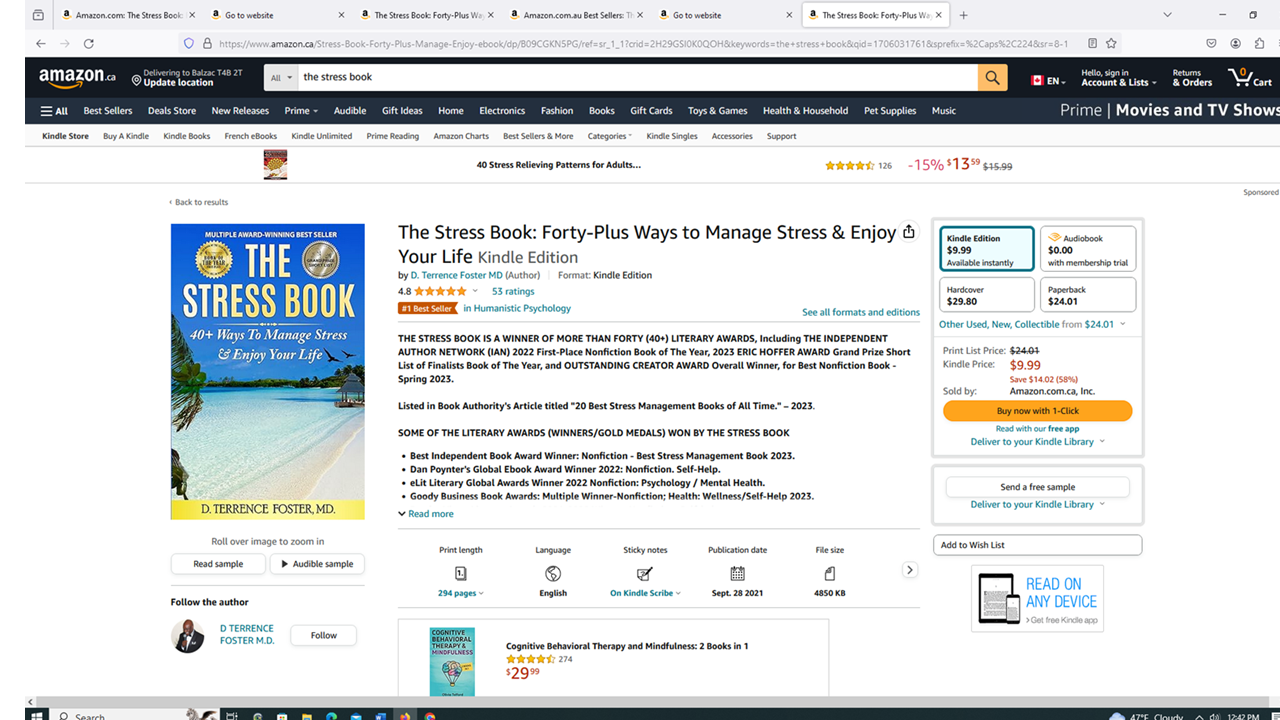Close the 'Amazon.com: The Stress Book' tab
1280x720 pixels.
click(191, 15)
